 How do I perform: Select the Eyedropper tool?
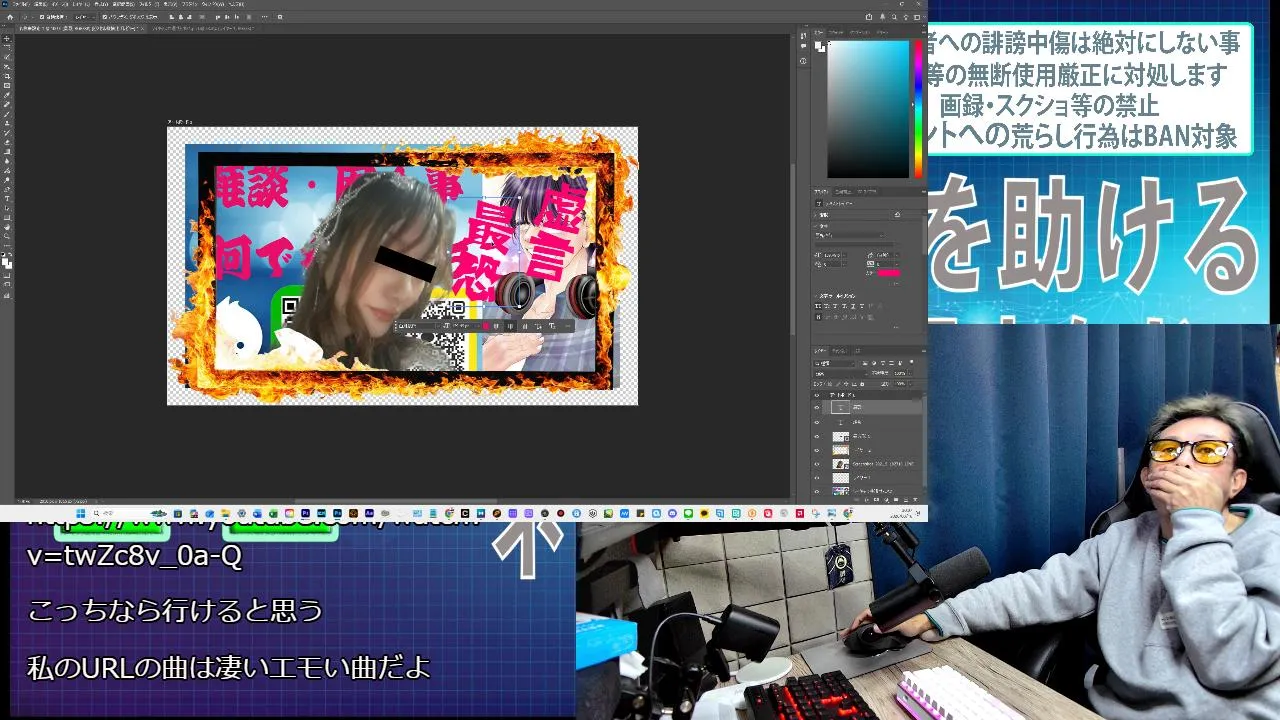coord(7,95)
